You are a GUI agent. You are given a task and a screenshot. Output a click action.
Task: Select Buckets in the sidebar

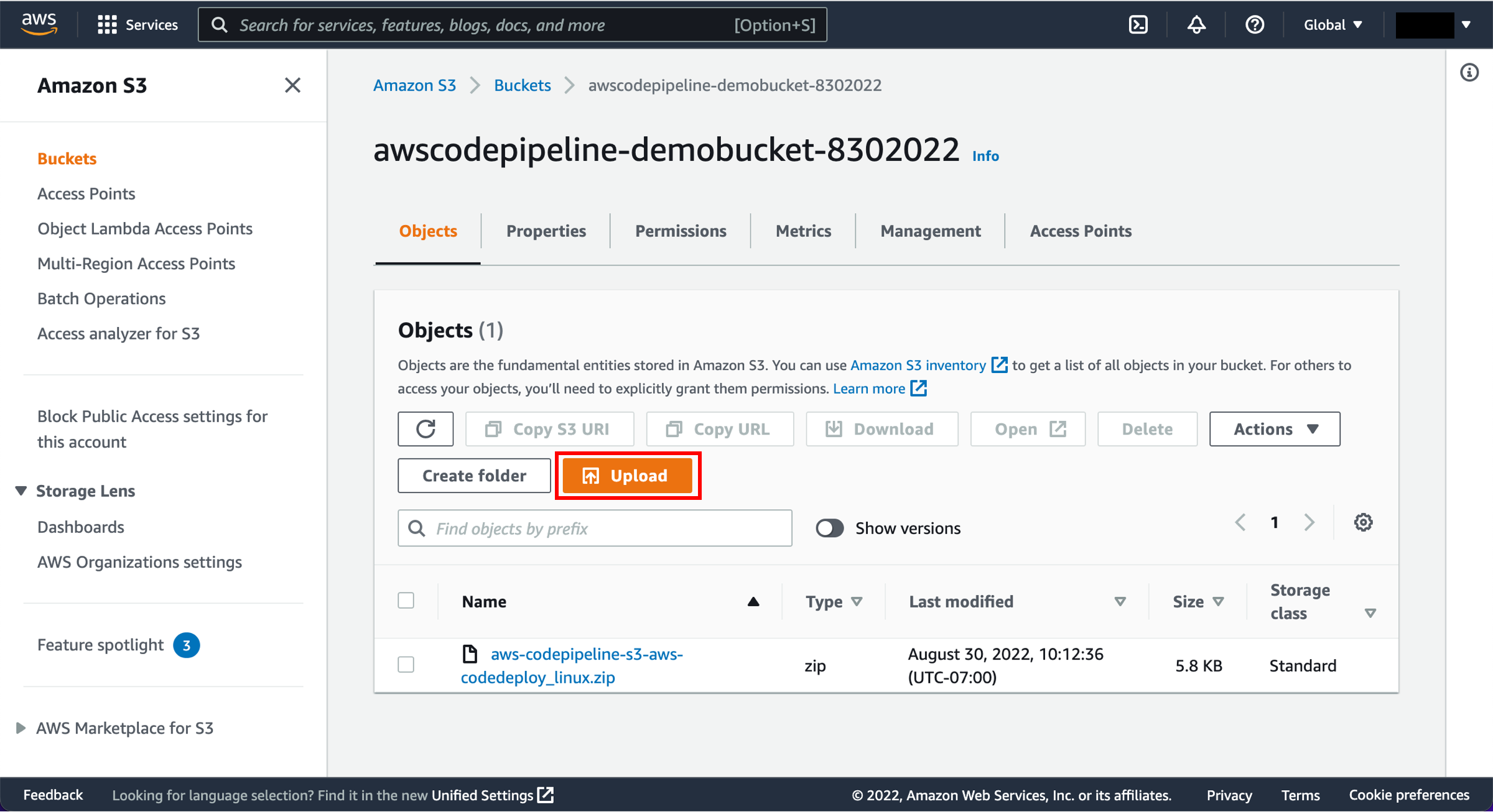tap(67, 159)
